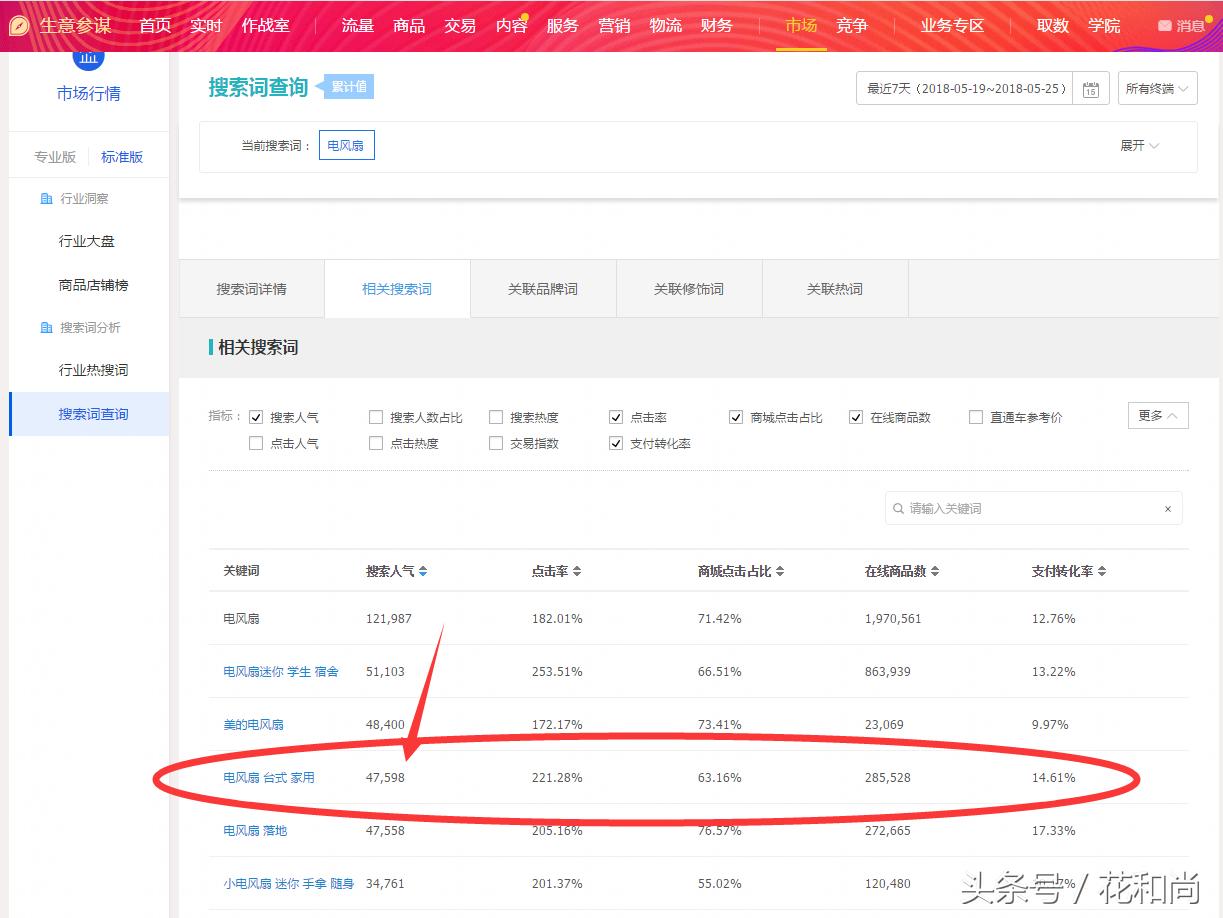
Task: Open the 竞争 menu in top navigation
Action: (852, 26)
